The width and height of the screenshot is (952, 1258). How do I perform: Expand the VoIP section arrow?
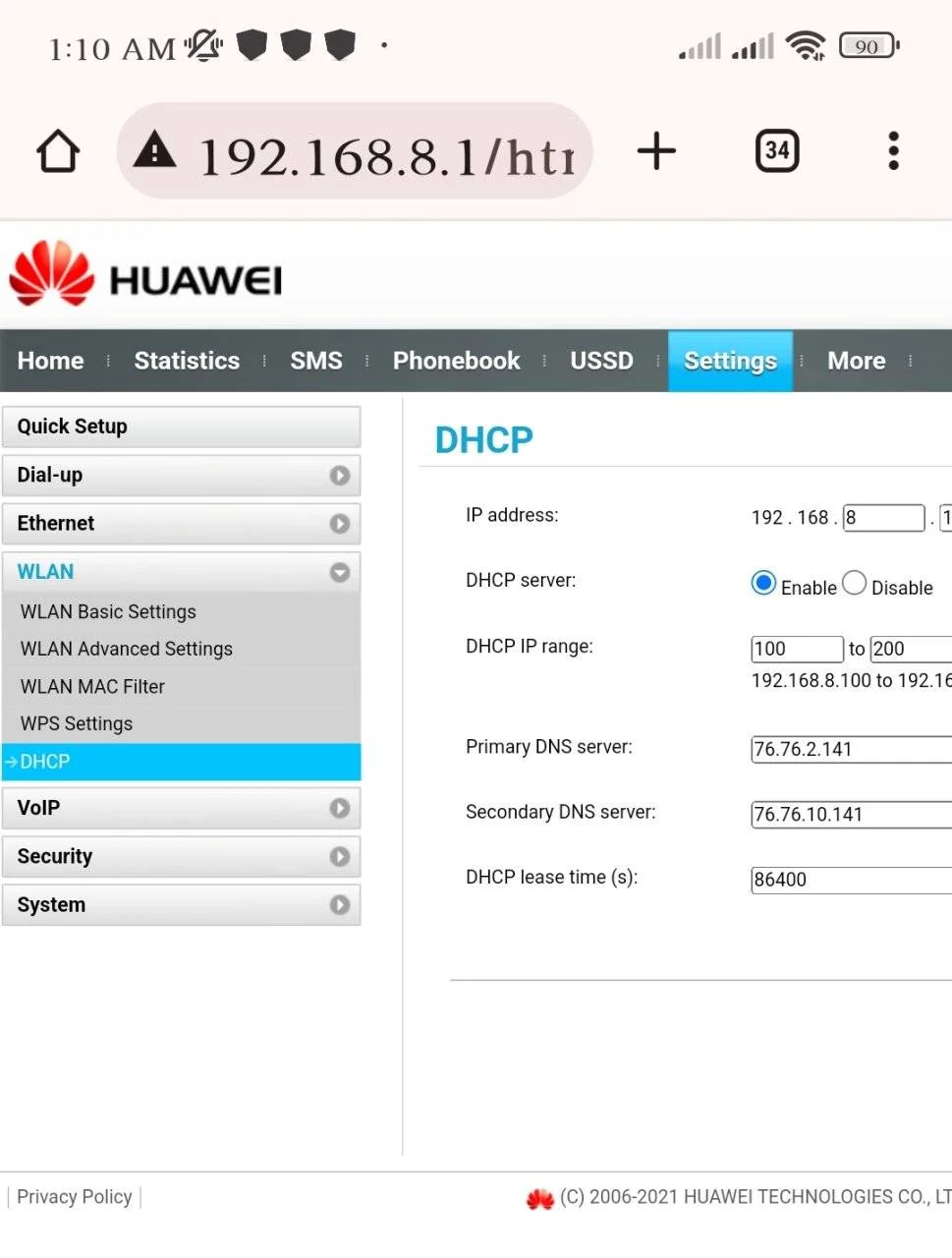pos(340,808)
